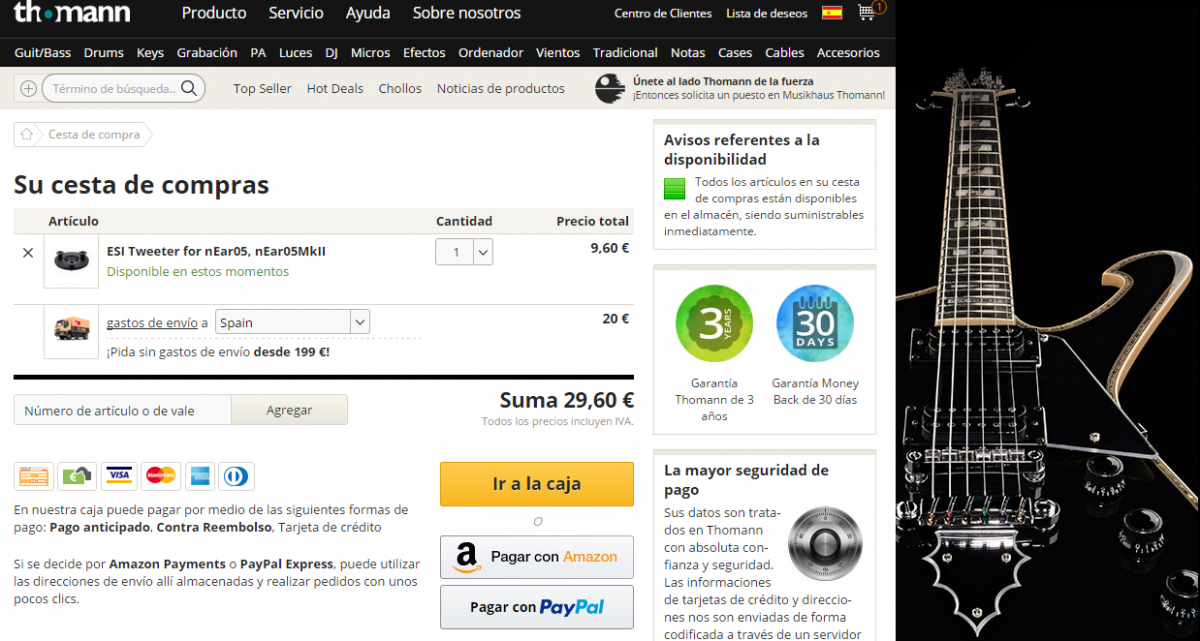This screenshot has height=641, width=1200.
Task: Click the green availability indicator icon
Action: (x=675, y=189)
